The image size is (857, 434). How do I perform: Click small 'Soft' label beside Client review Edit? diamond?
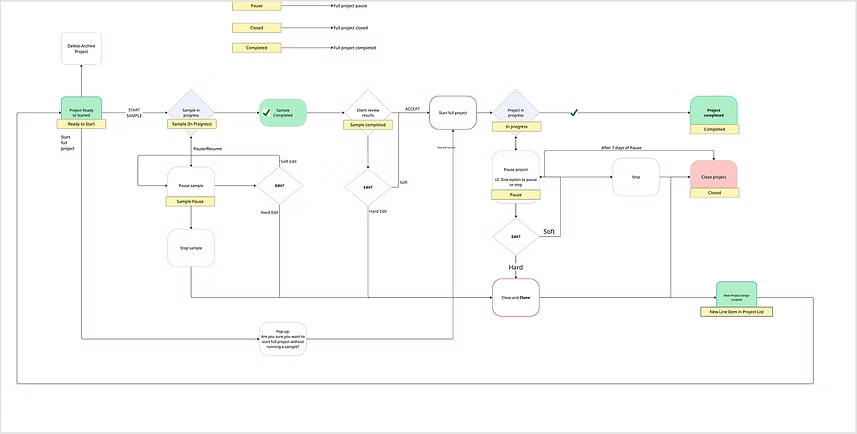tap(403, 182)
